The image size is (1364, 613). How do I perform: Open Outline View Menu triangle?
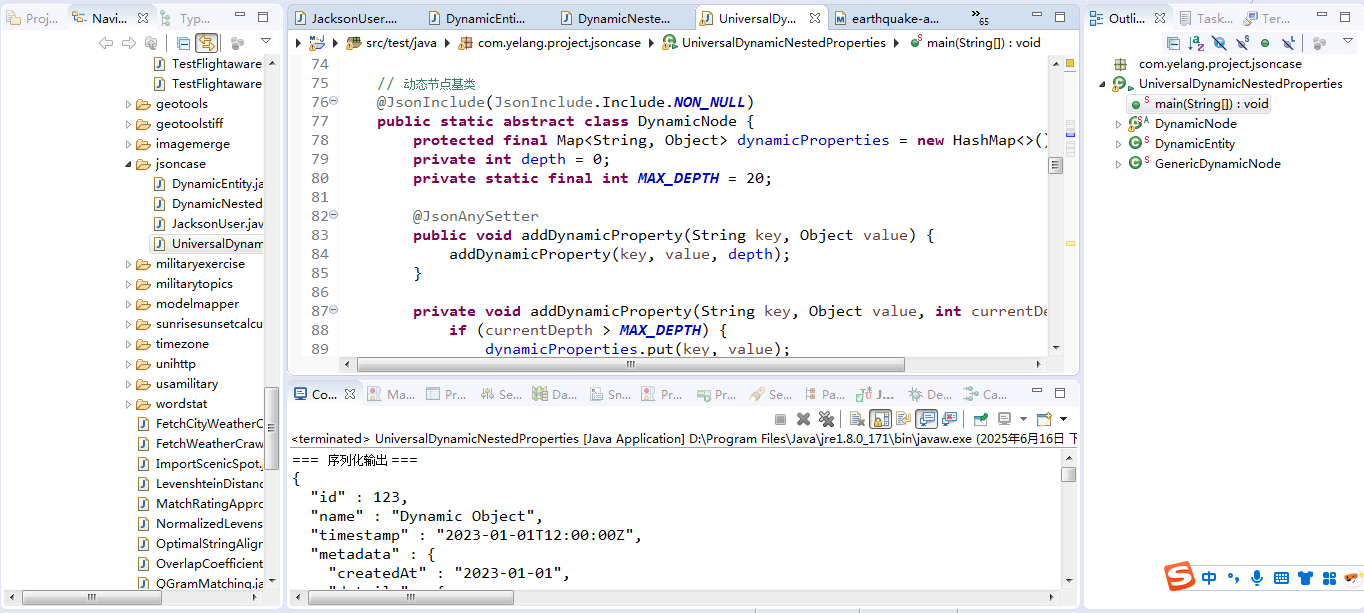(1347, 41)
